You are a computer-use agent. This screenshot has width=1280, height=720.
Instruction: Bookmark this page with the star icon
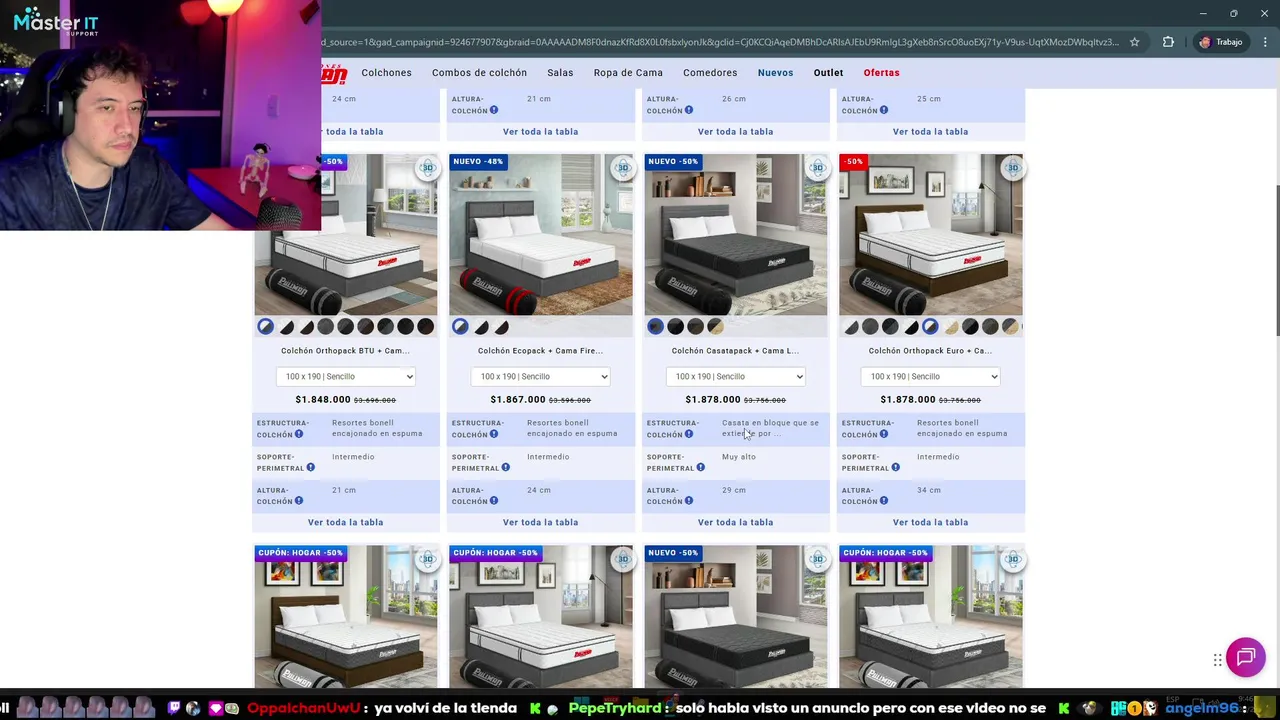[1134, 42]
